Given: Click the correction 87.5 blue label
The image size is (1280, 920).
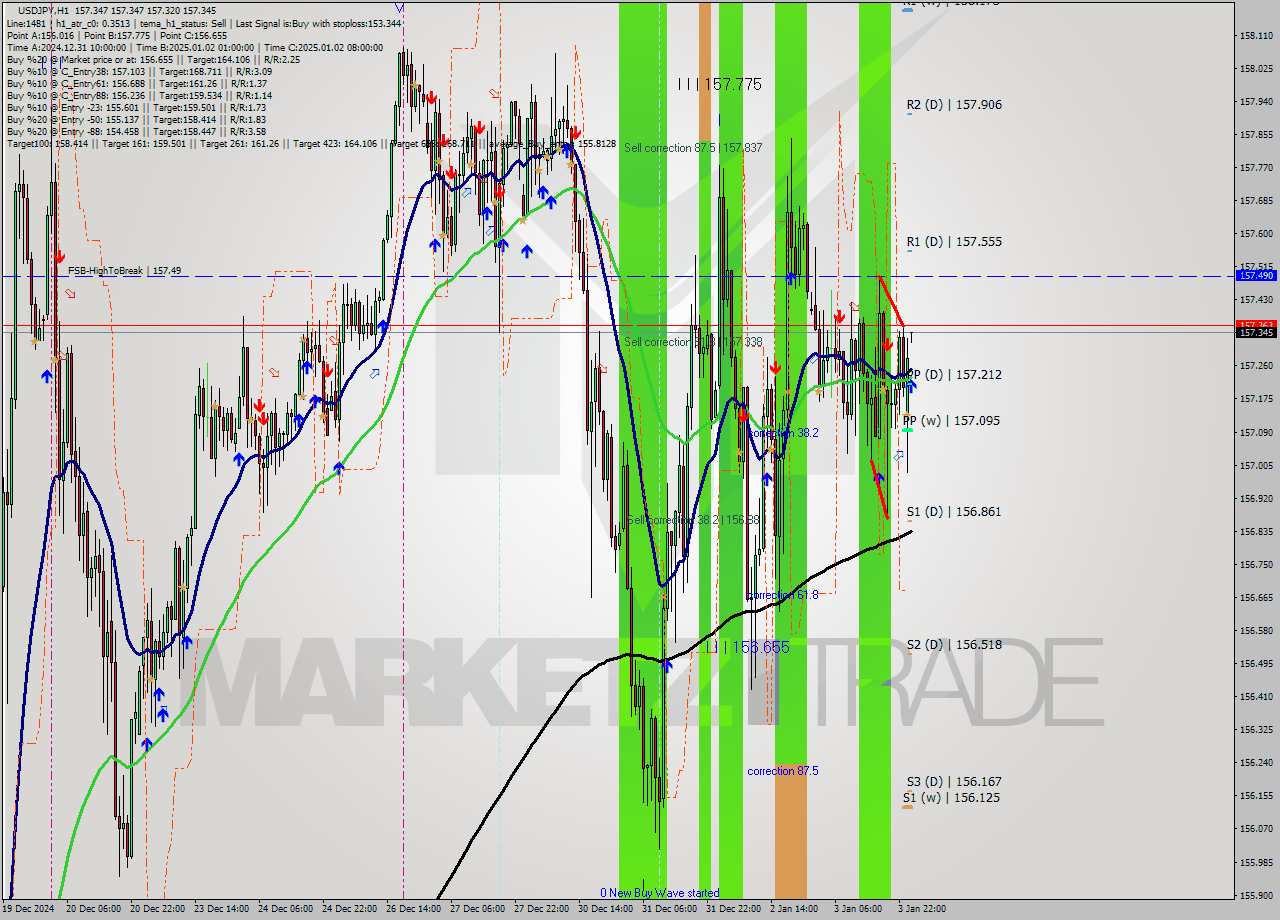Looking at the screenshot, I should coord(783,772).
